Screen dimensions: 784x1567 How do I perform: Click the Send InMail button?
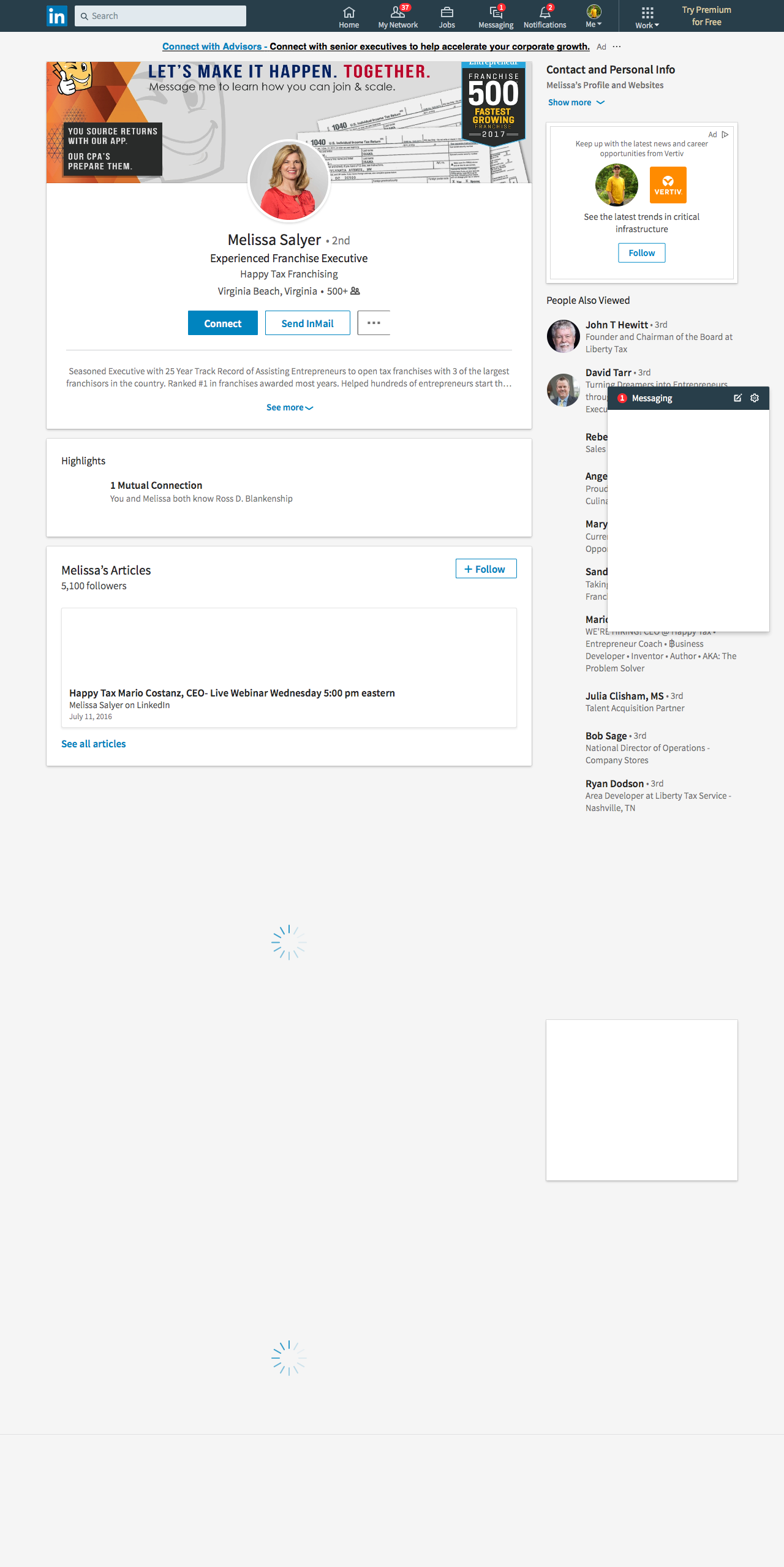(307, 323)
